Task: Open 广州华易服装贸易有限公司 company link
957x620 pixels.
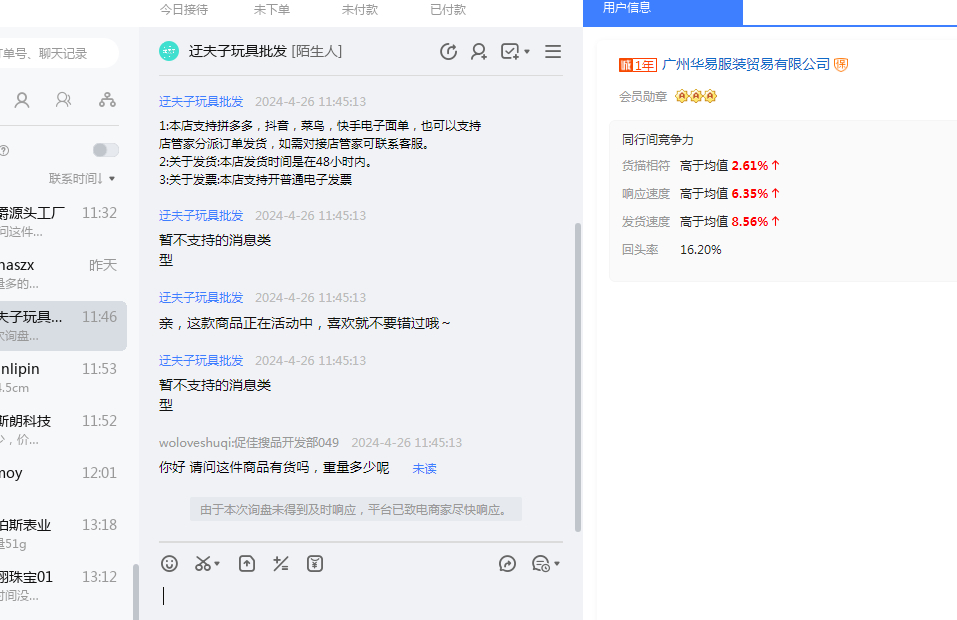Action: coord(746,64)
